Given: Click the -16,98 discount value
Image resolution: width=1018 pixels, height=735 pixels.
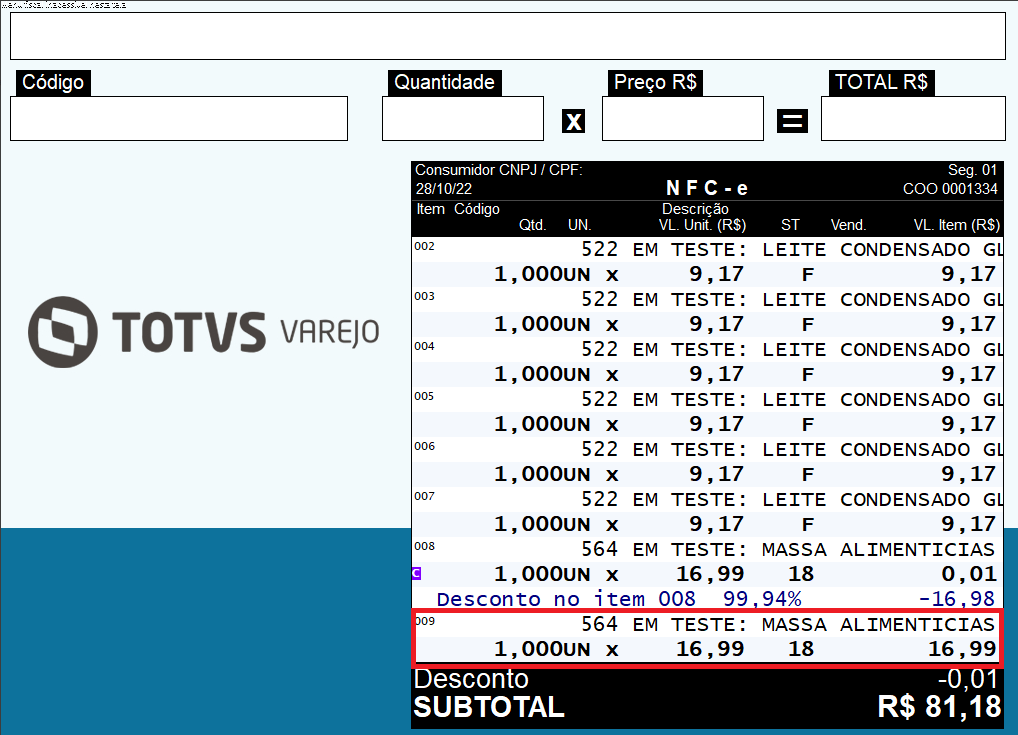Looking at the screenshot, I should coord(956,599).
